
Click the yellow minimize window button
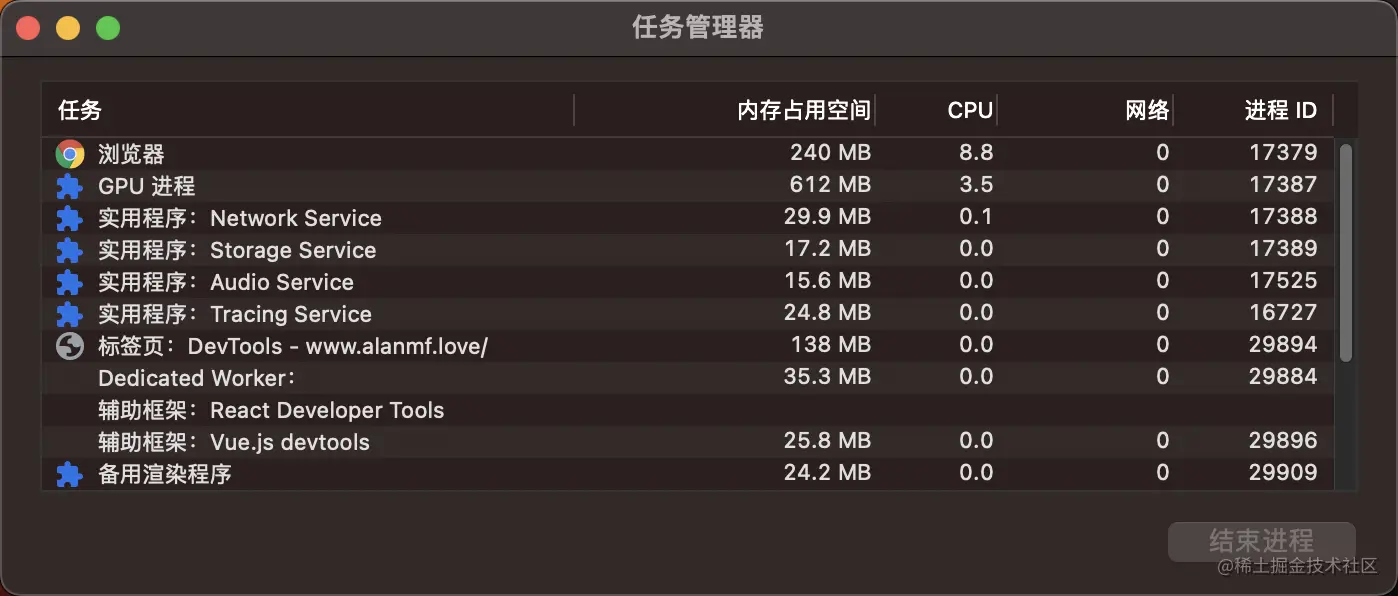pyautogui.click(x=68, y=28)
